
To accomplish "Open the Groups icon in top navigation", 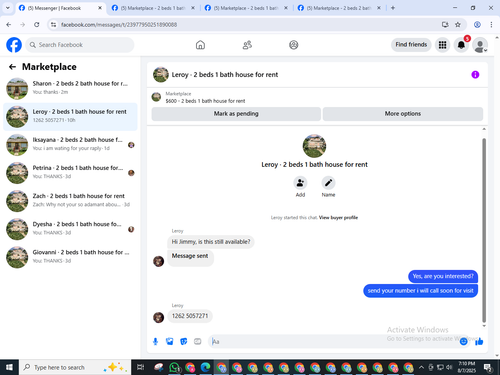I will (x=294, y=45).
